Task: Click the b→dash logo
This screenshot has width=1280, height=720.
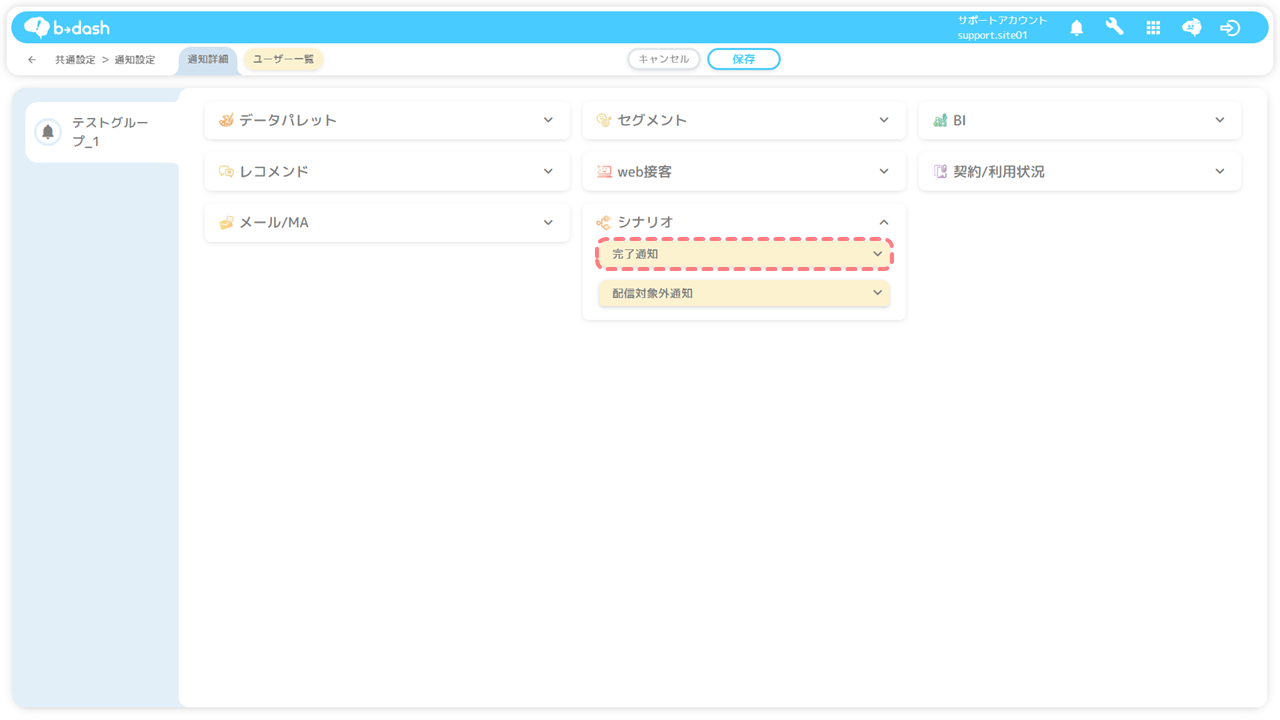Action: click(67, 28)
